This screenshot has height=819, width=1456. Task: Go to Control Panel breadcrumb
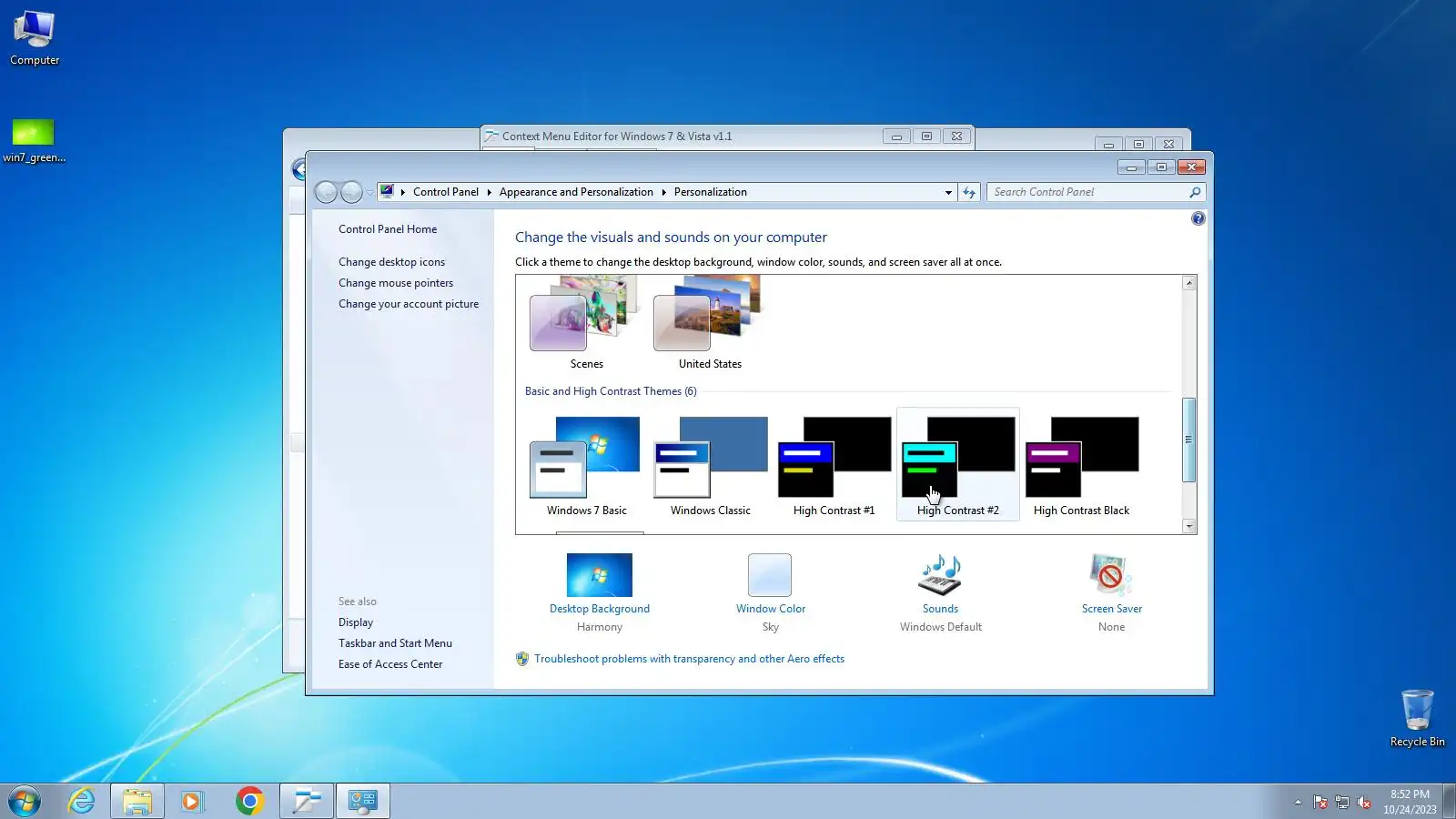pos(446,192)
